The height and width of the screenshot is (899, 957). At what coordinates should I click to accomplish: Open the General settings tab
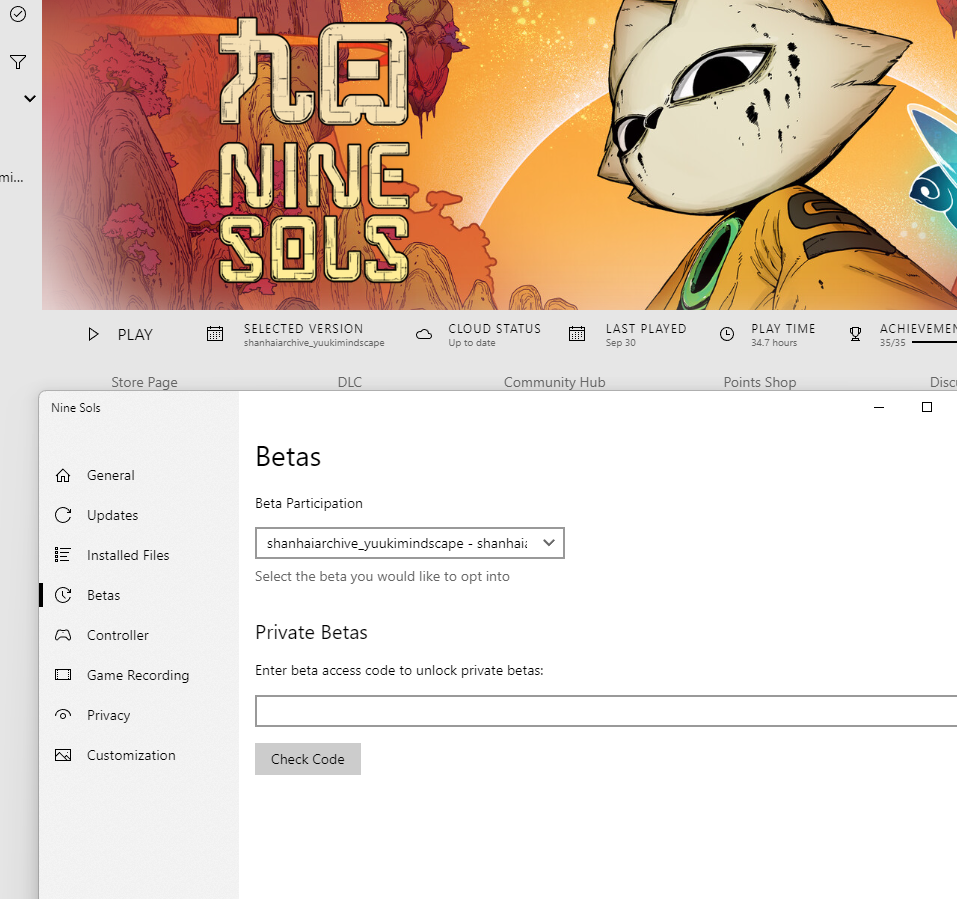point(110,475)
